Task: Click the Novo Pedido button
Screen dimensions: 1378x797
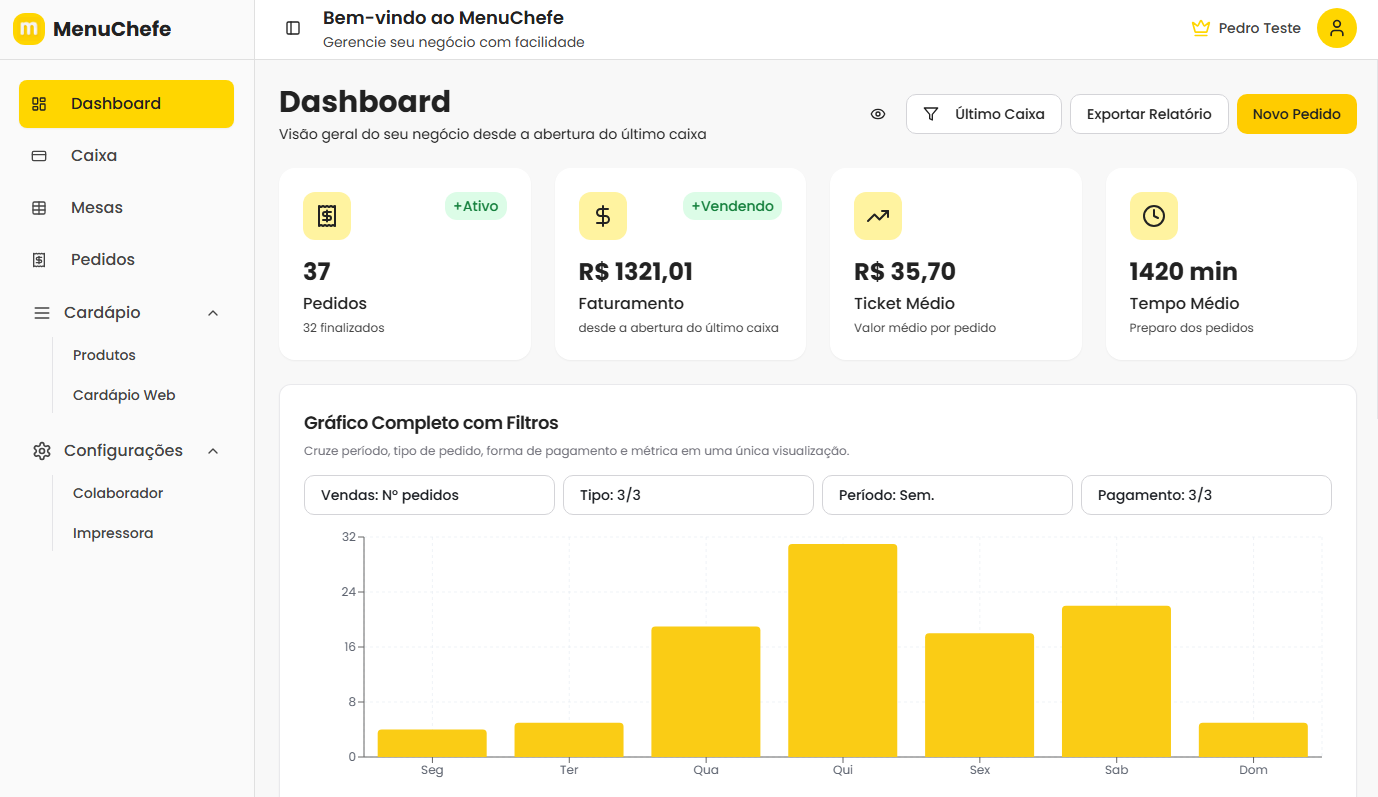Action: click(1297, 114)
